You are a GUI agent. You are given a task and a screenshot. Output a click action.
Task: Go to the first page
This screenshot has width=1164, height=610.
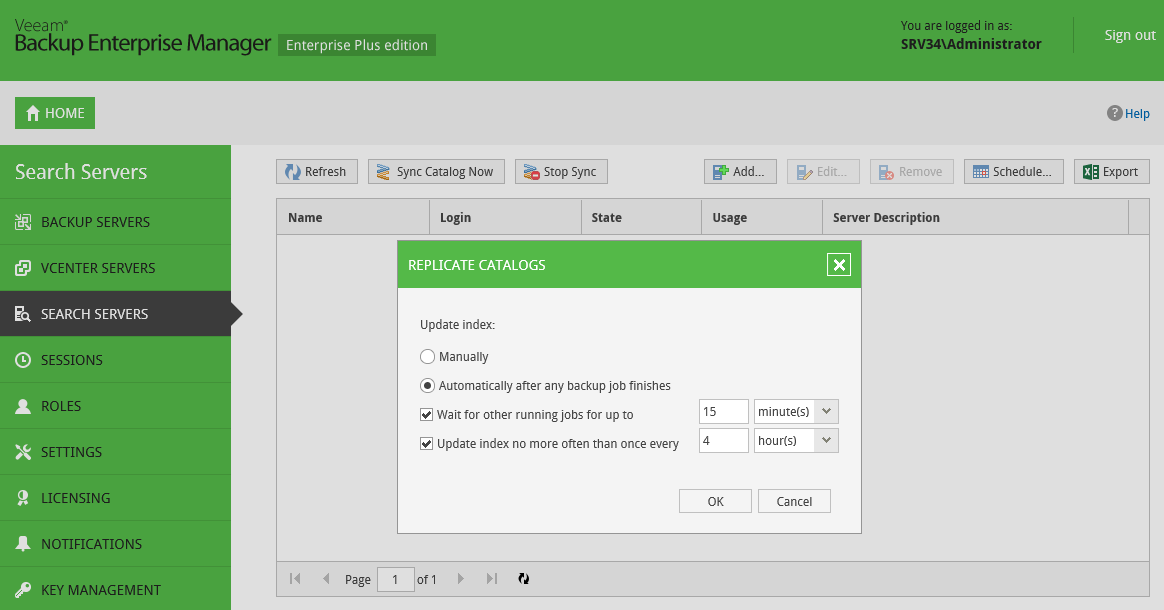pos(295,579)
